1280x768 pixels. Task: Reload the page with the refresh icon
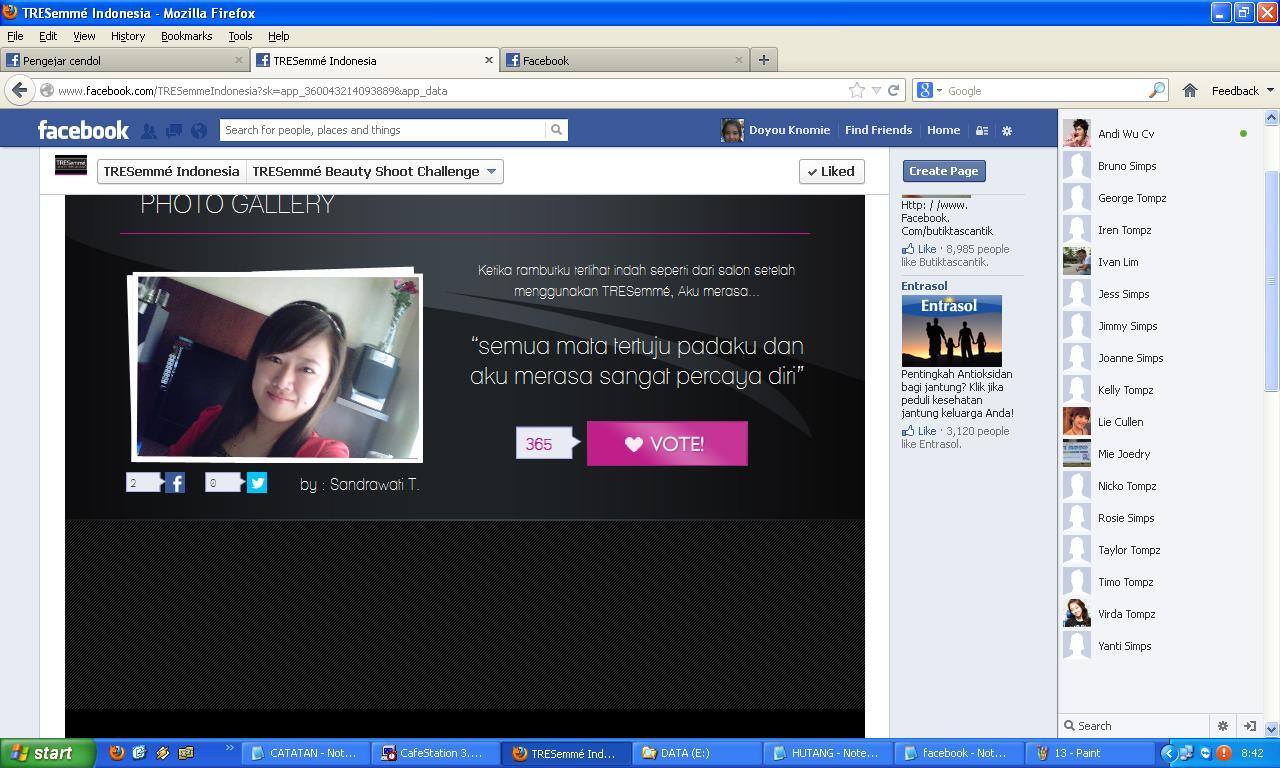[893, 90]
